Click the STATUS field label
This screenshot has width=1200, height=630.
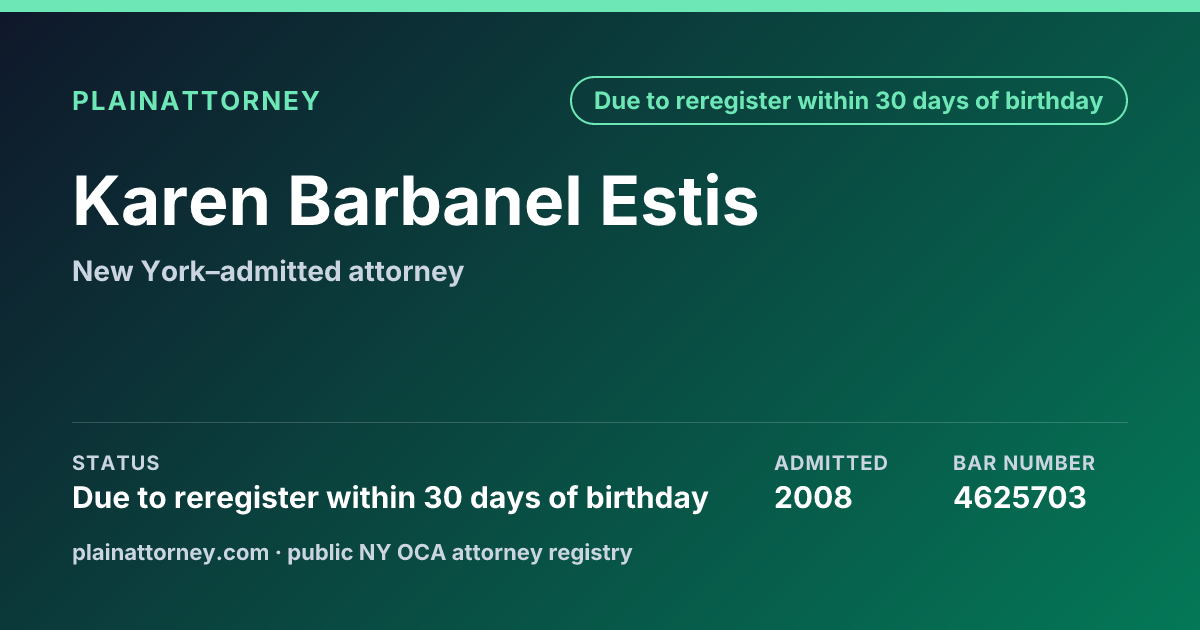click(x=116, y=463)
